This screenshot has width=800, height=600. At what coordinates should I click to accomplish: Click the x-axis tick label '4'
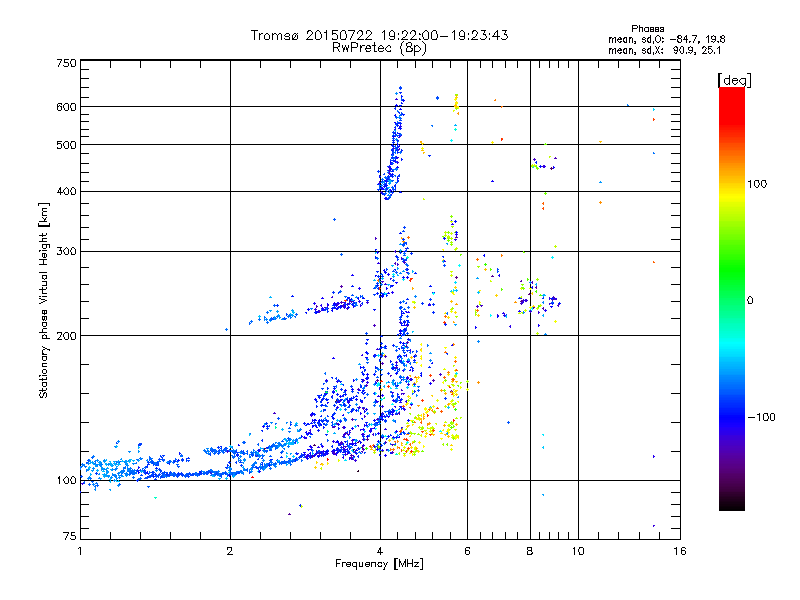[x=380, y=551]
